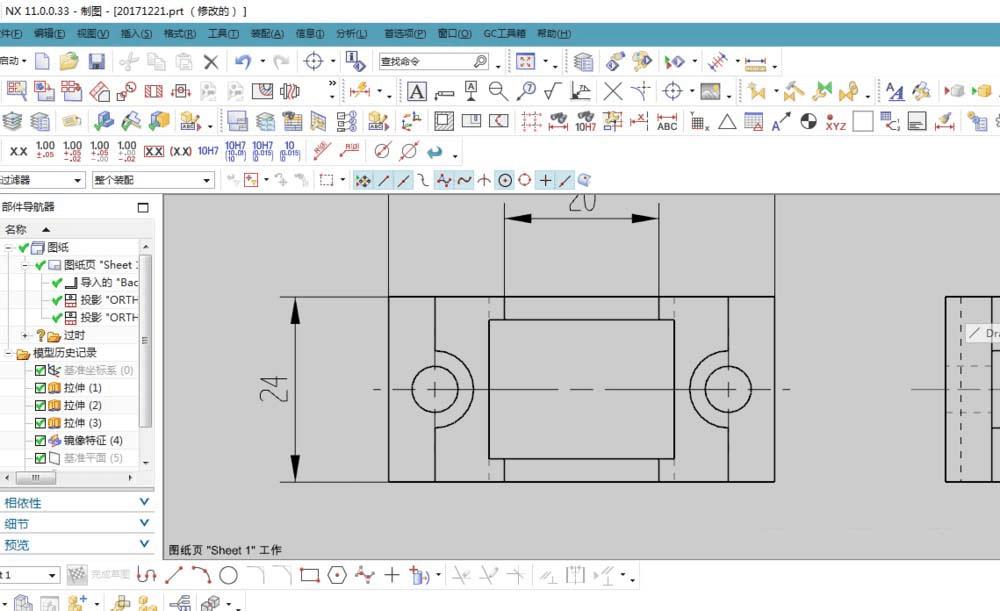The height and width of the screenshot is (611, 1000).
Task: Click the image insert icon
Action: coord(710,92)
